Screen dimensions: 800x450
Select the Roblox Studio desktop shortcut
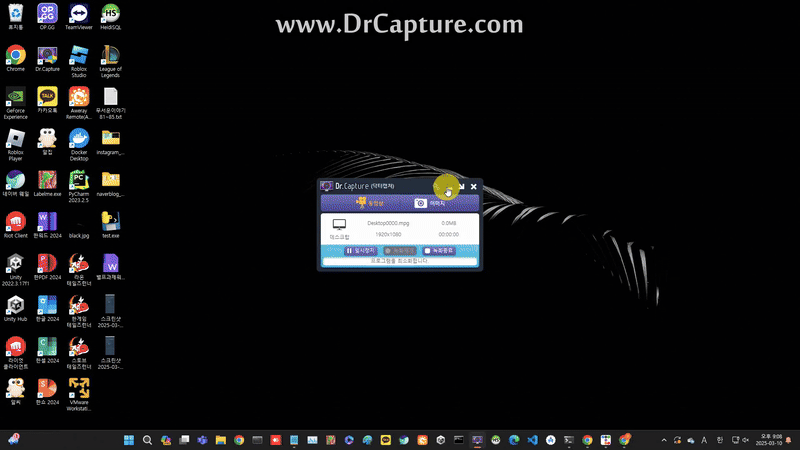tap(79, 61)
